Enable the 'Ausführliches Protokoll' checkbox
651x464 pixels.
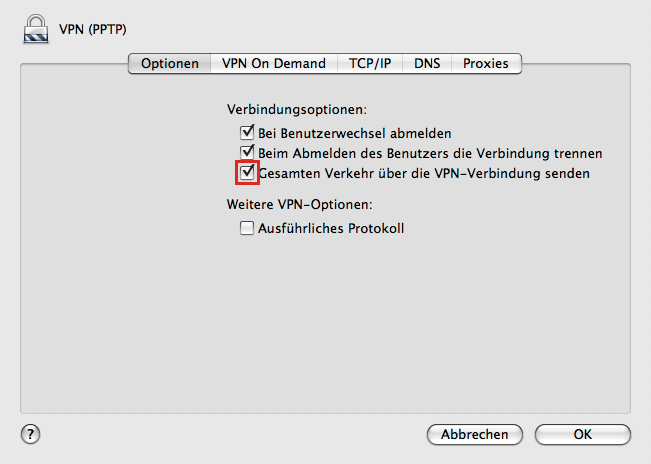[247, 228]
